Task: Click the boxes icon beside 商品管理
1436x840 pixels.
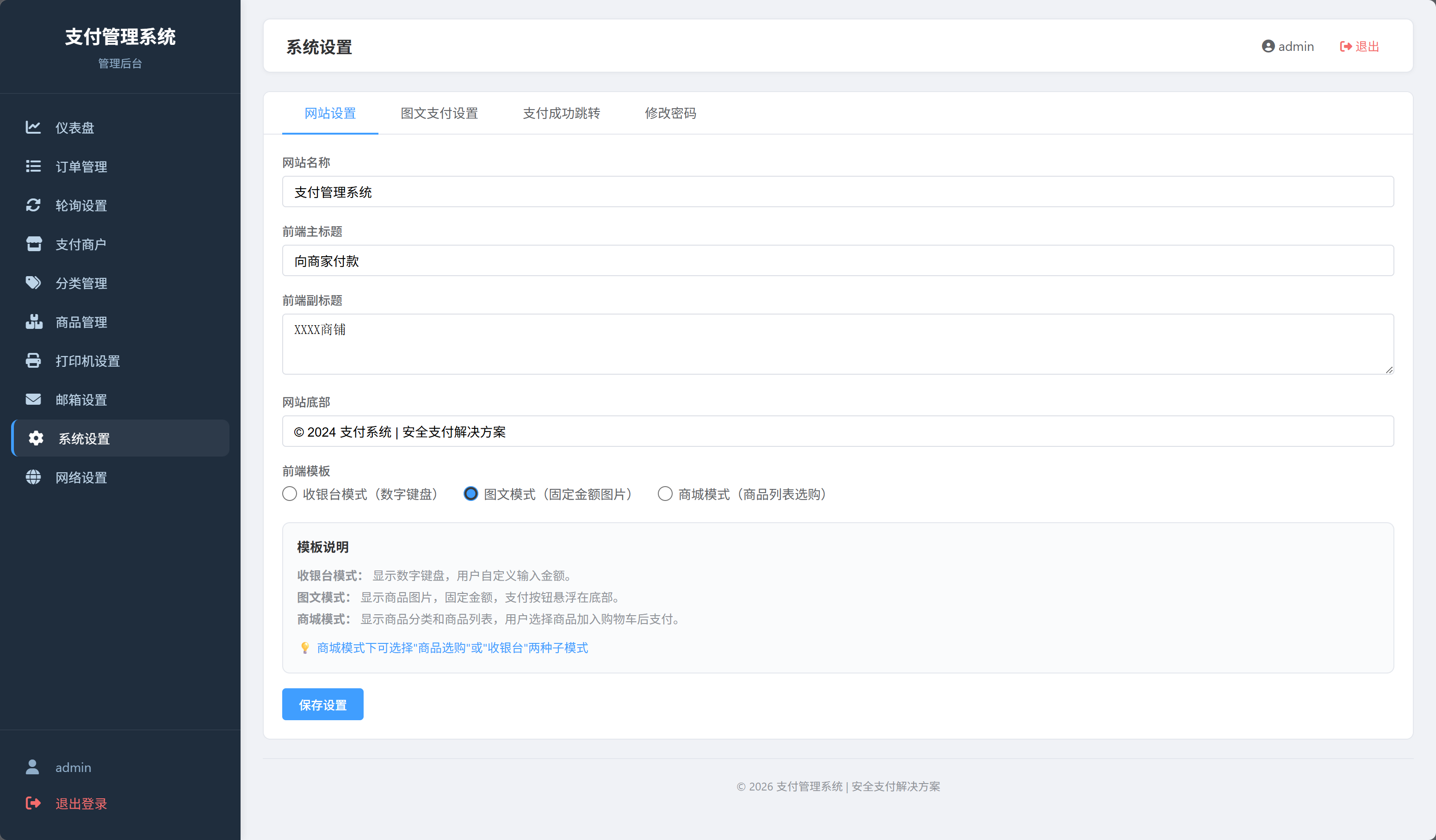Action: 34,321
